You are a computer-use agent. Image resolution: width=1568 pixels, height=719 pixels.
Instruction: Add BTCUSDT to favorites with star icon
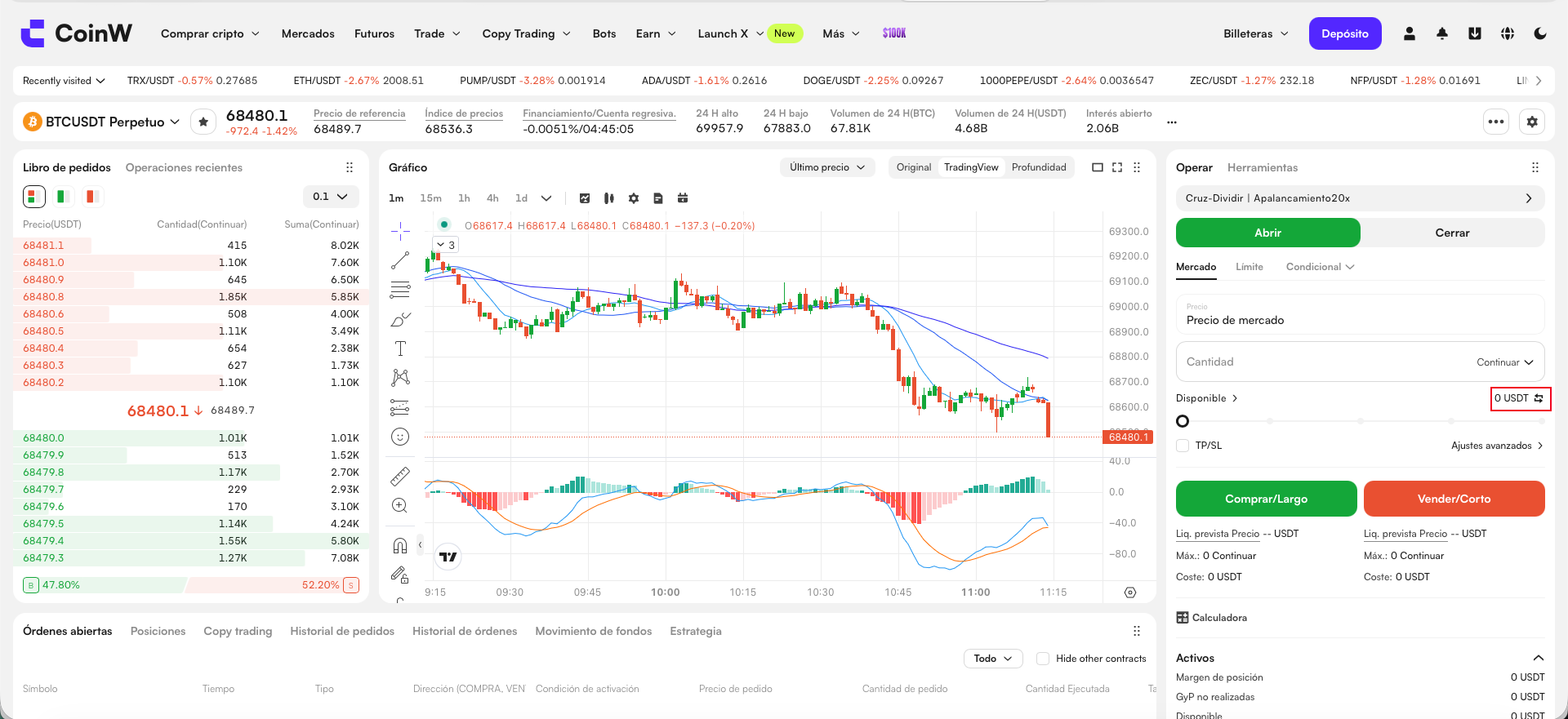203,122
